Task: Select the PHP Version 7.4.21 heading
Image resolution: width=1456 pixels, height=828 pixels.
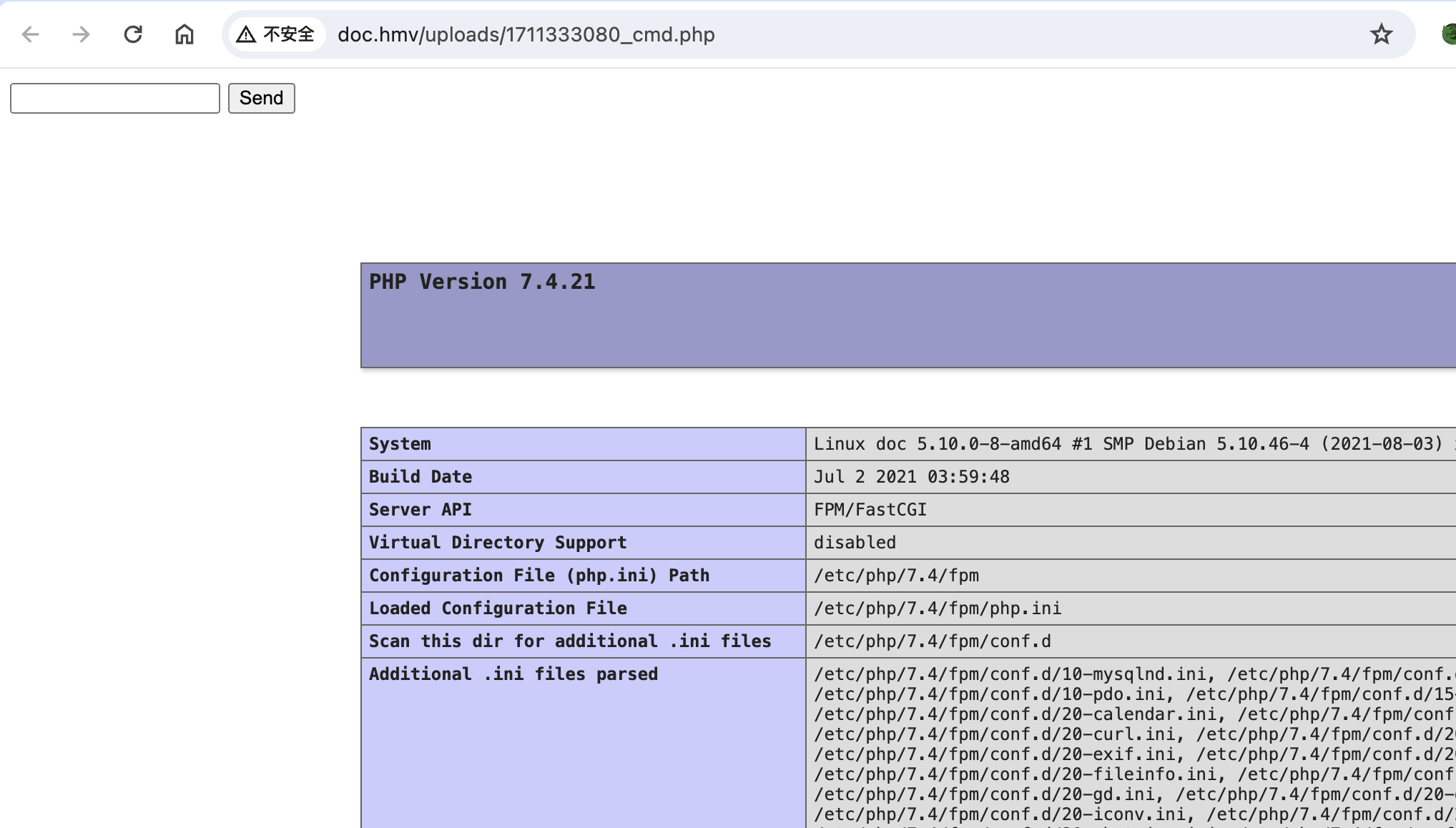Action: click(482, 282)
